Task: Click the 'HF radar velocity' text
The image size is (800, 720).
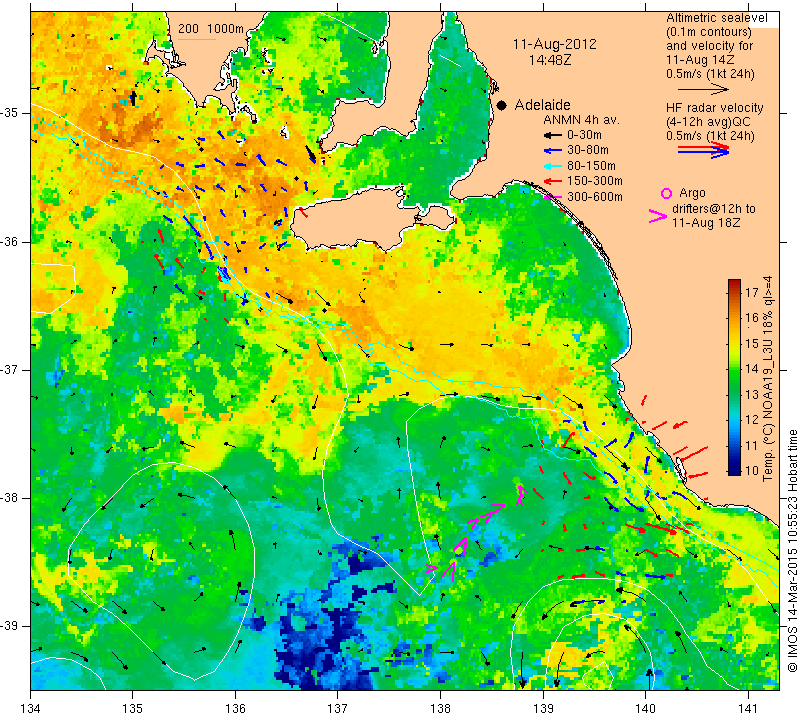Action: click(x=715, y=108)
